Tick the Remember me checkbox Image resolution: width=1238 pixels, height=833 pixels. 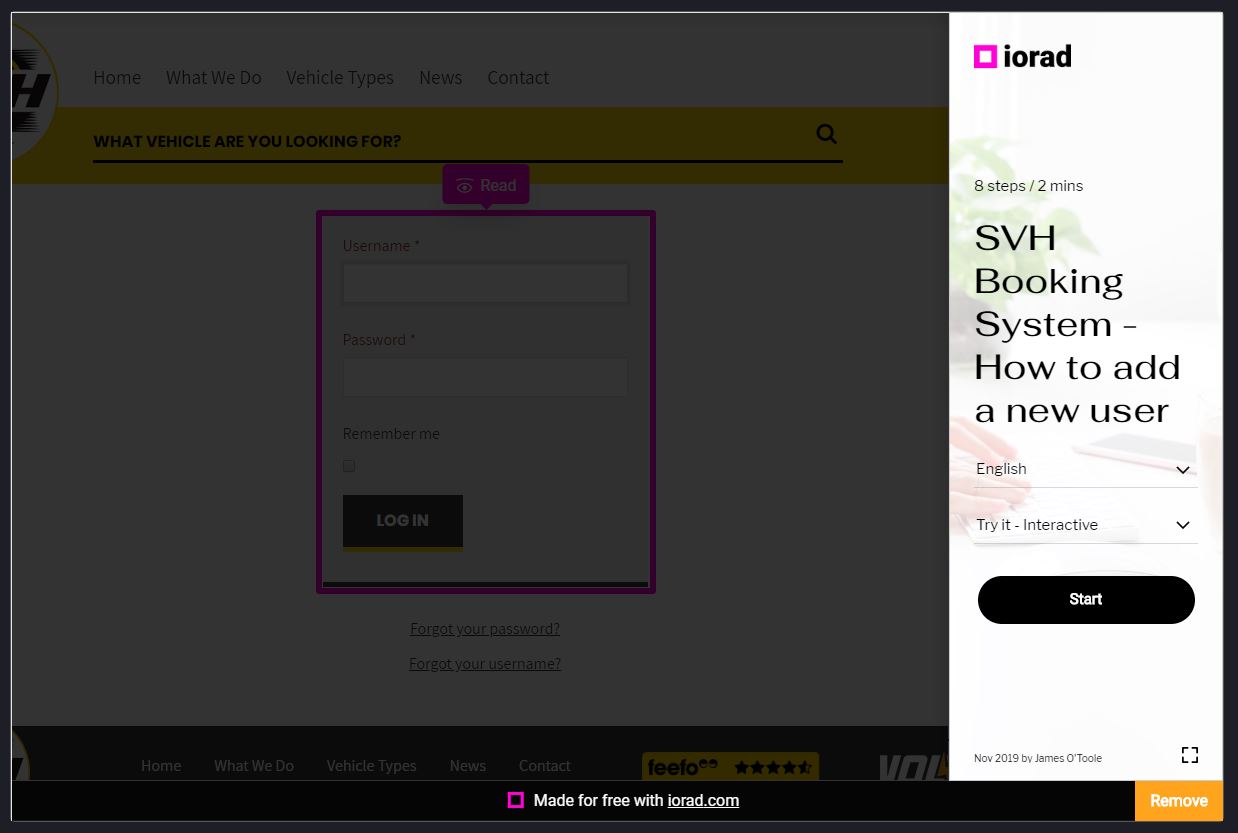pyautogui.click(x=349, y=466)
